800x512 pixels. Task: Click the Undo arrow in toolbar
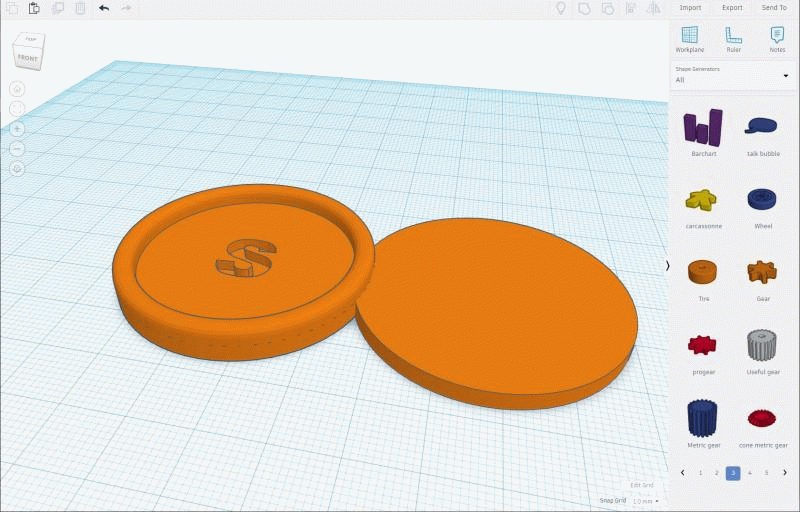pos(104,8)
